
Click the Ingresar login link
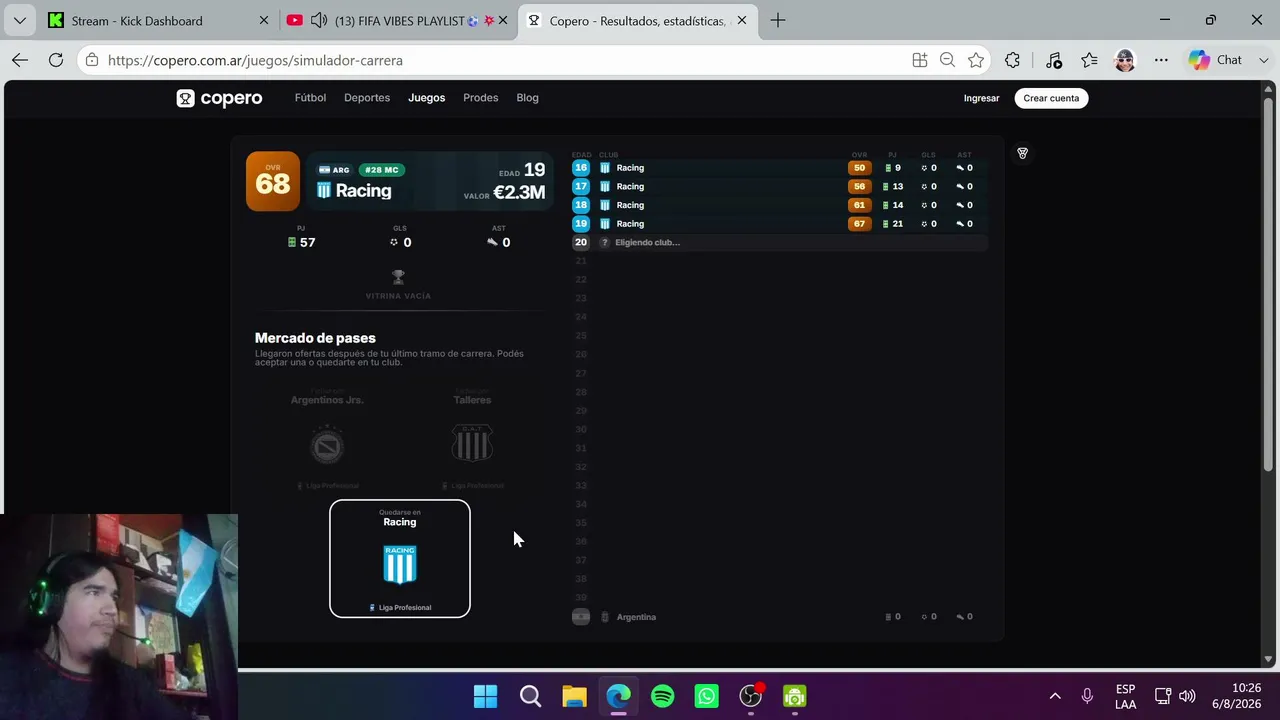pyautogui.click(x=981, y=98)
